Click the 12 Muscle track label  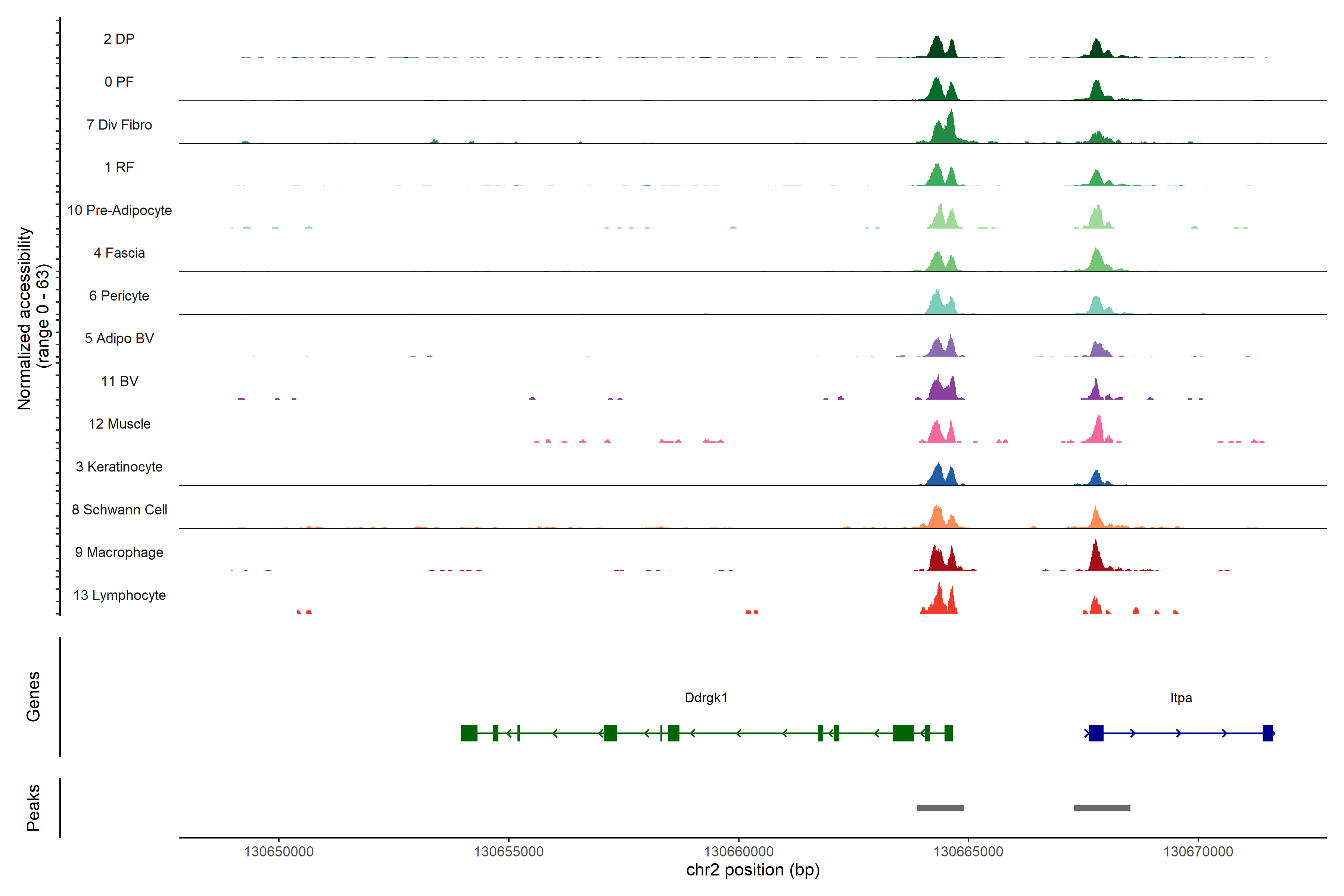tap(119, 424)
